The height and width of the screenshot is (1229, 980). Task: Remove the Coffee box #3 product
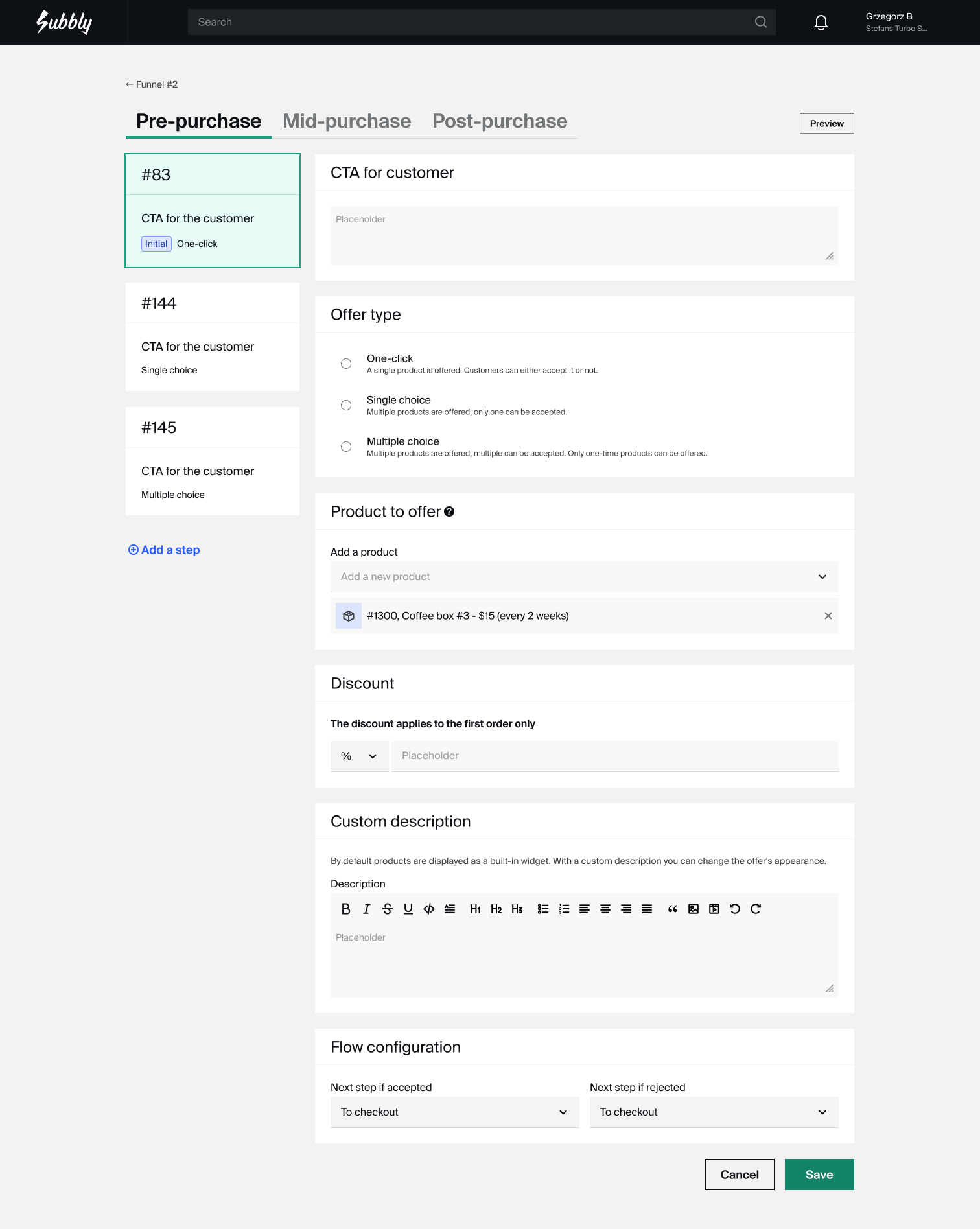point(828,616)
